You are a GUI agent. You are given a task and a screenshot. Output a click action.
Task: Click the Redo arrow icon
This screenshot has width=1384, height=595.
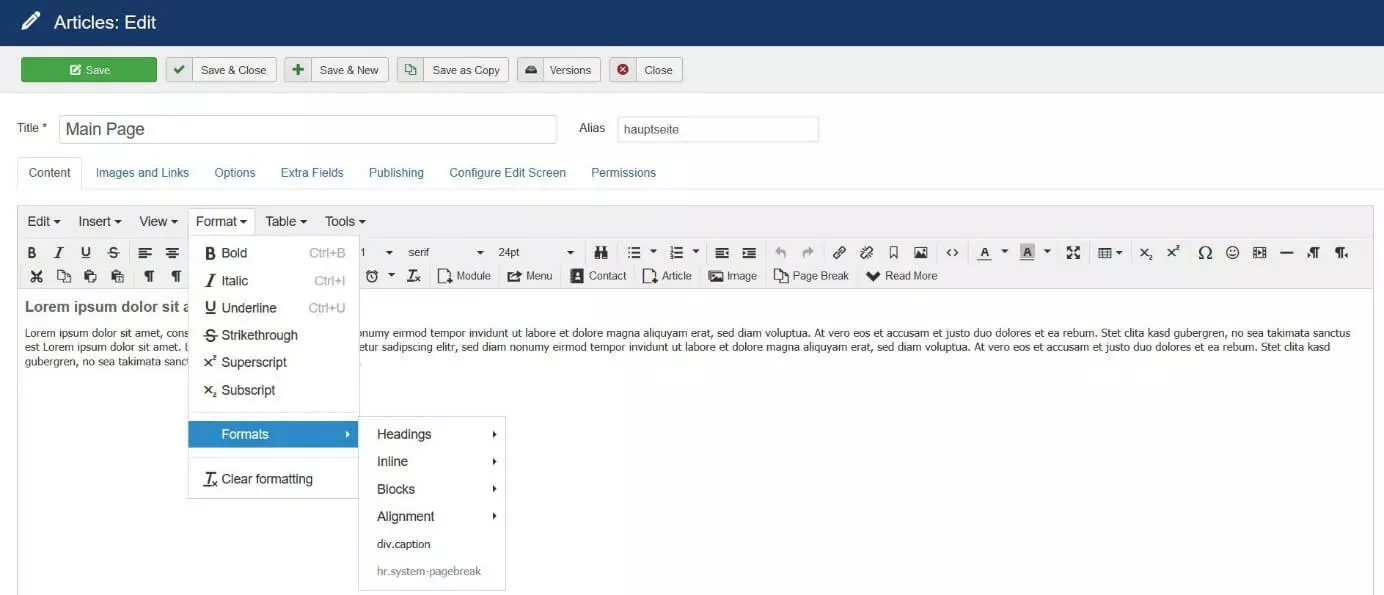point(808,253)
